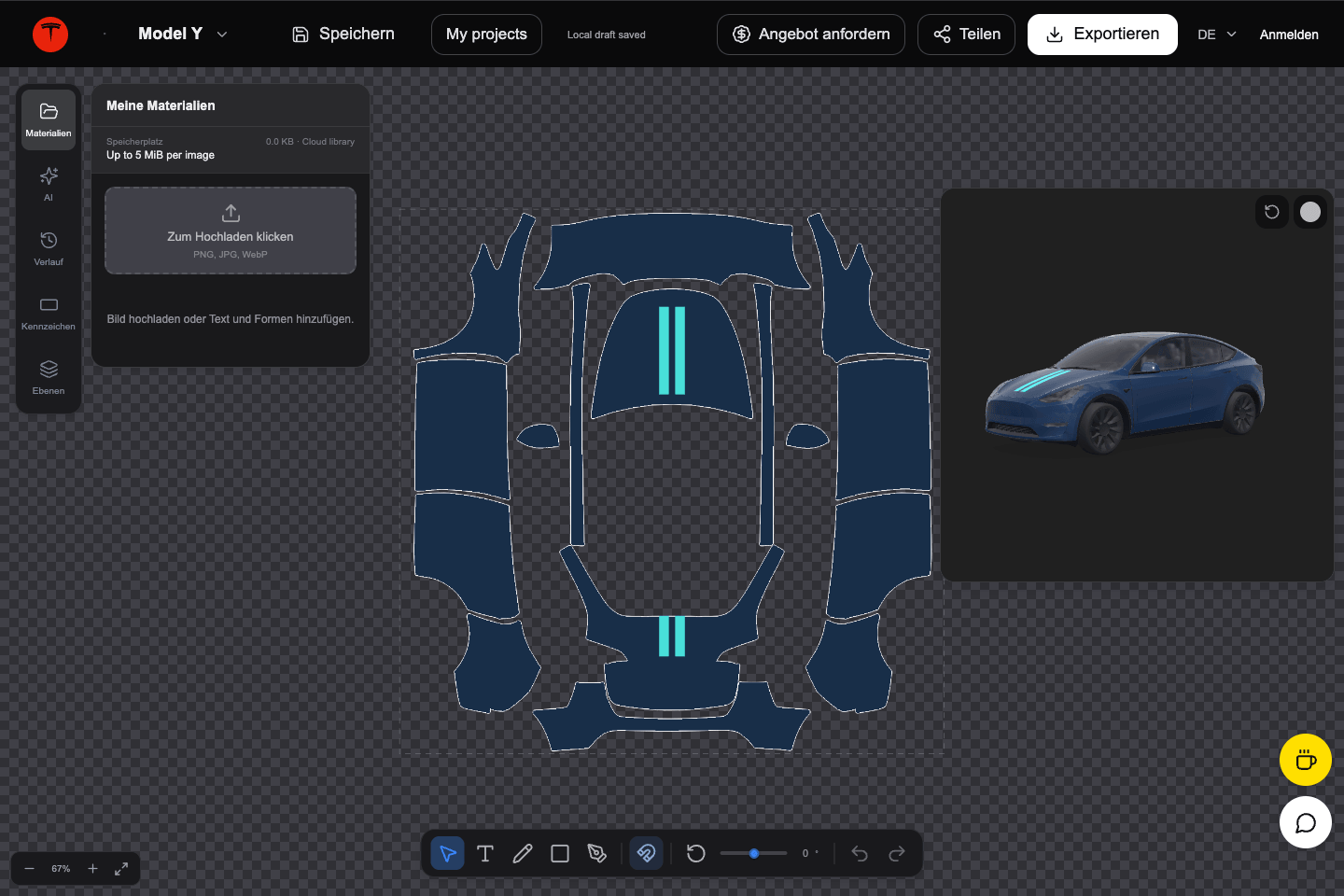Screen dimensions: 1344x896
Task: Open the Model Y vehicle dropdown
Action: 183,34
